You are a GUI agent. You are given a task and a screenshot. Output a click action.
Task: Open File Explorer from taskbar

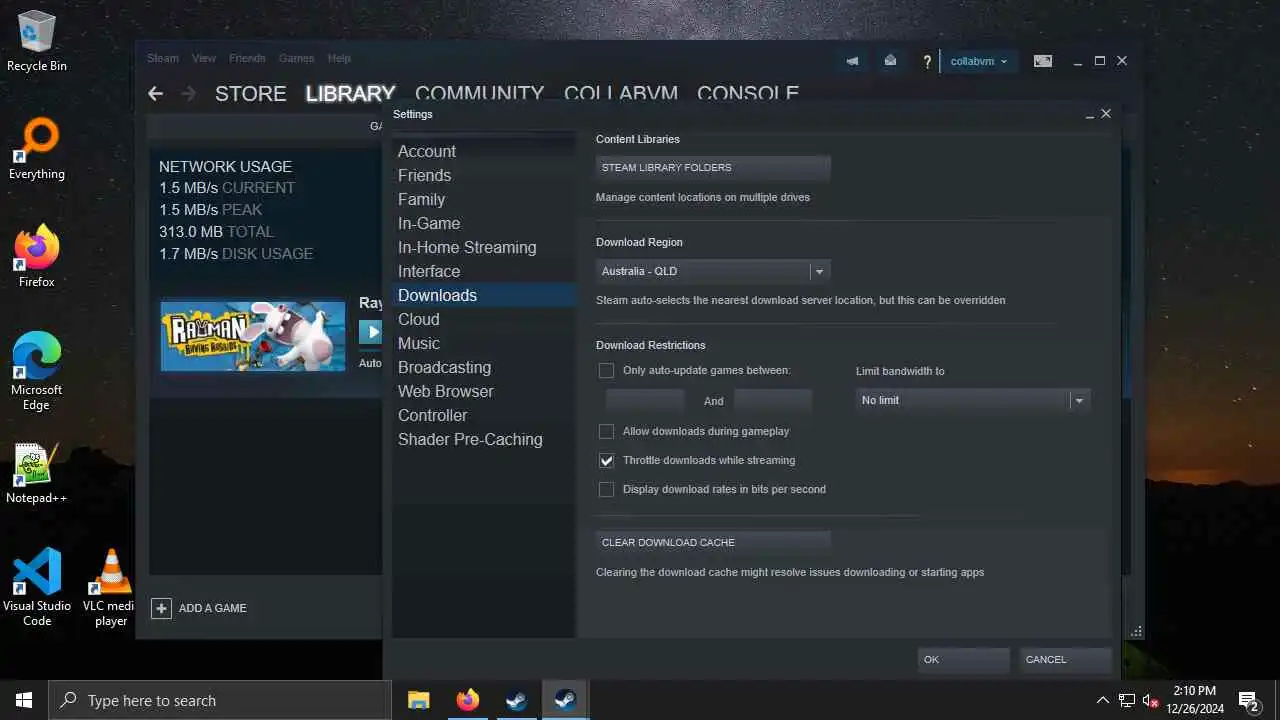pyautogui.click(x=419, y=700)
